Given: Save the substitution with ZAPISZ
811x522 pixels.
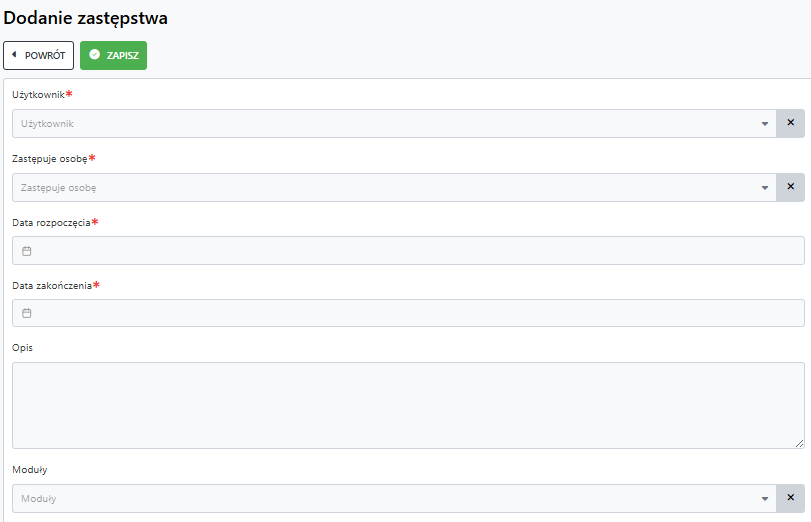Looking at the screenshot, I should click(x=113, y=55).
